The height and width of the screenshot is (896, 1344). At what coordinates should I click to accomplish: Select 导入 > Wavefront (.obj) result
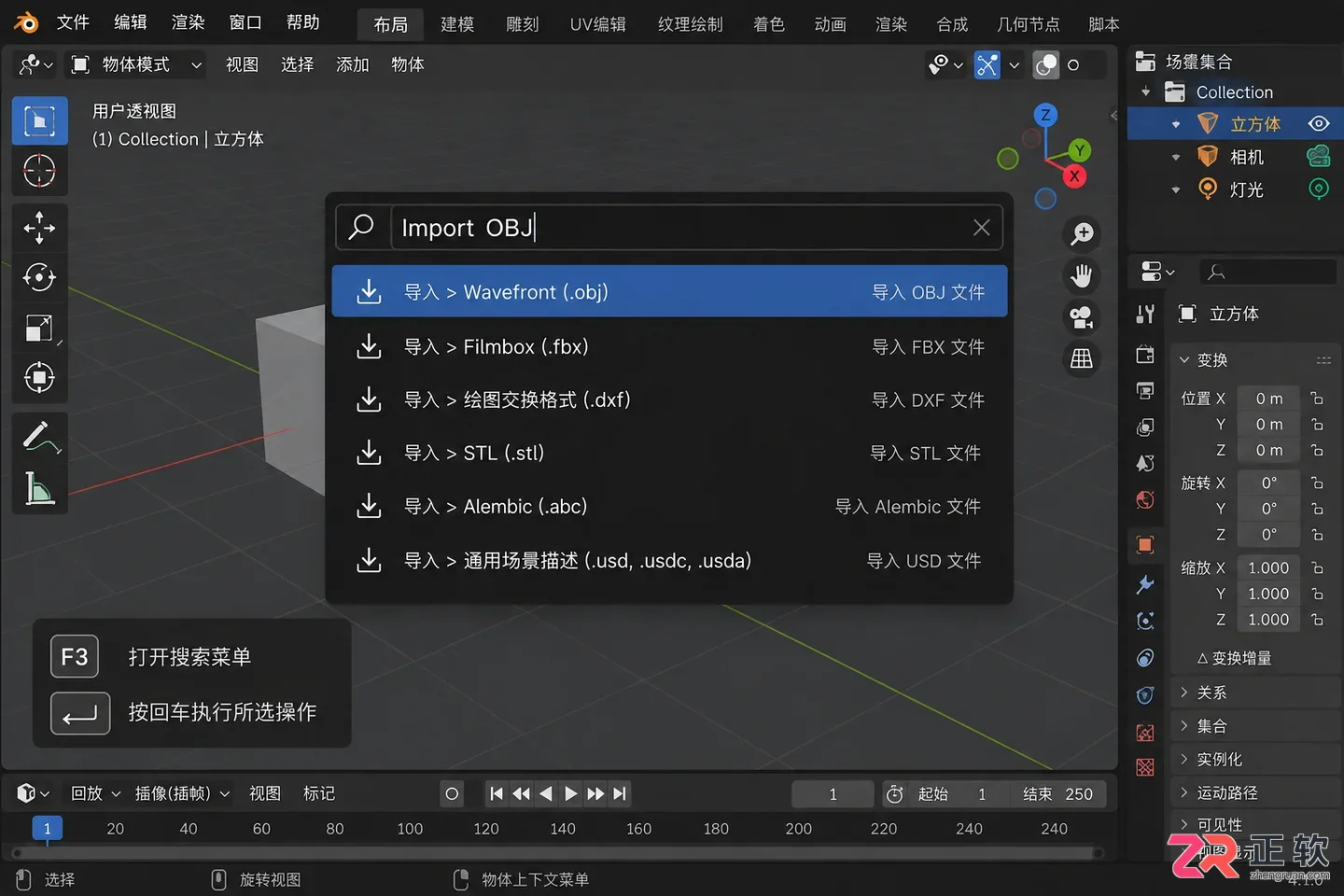[x=669, y=292]
